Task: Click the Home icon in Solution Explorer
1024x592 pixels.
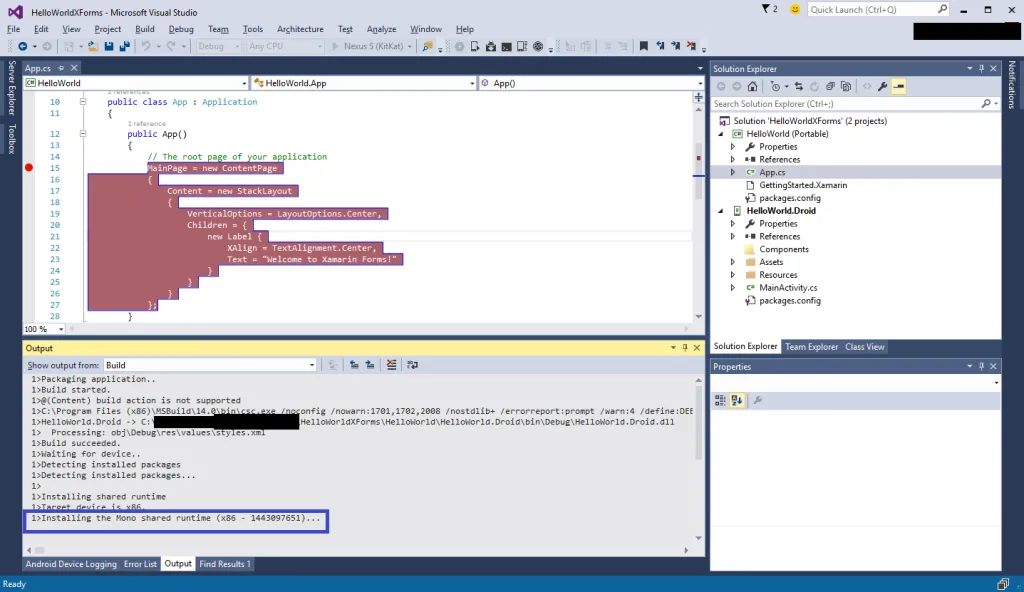Action: click(752, 86)
